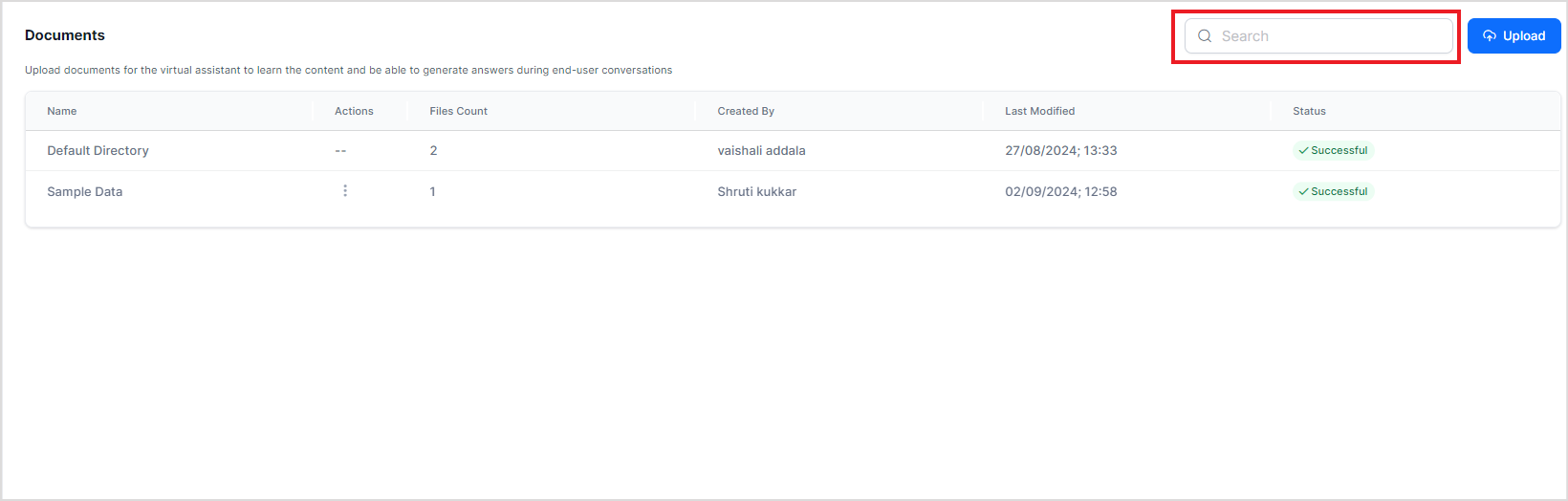
Task: Click the Actions column header
Action: tap(354, 112)
